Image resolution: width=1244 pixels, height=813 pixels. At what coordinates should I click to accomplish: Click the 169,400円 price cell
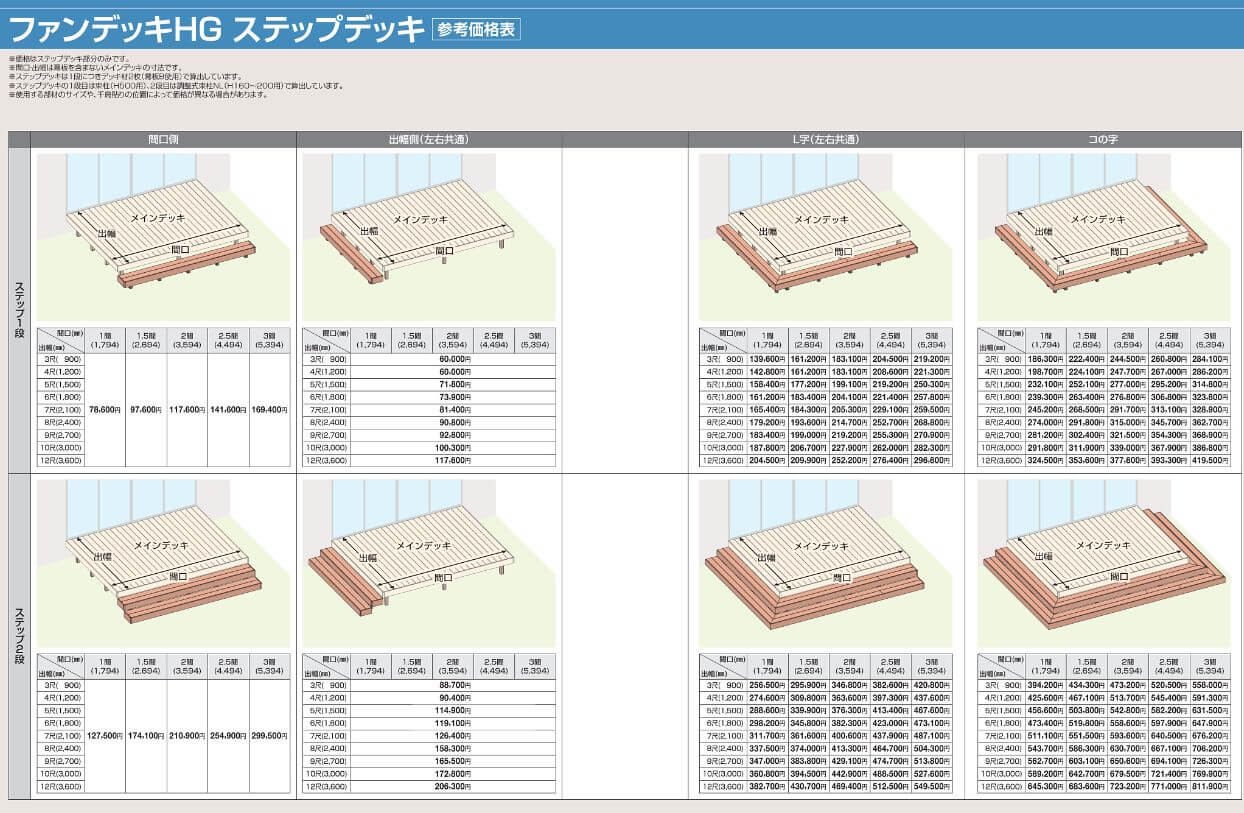[x=270, y=409]
